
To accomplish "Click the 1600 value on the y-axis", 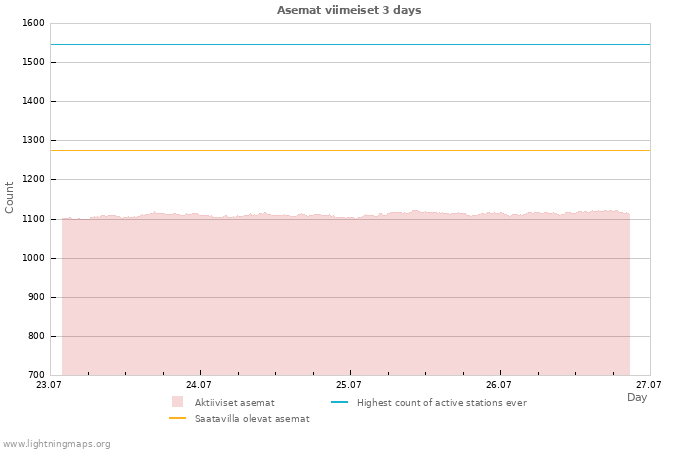I will point(33,23).
